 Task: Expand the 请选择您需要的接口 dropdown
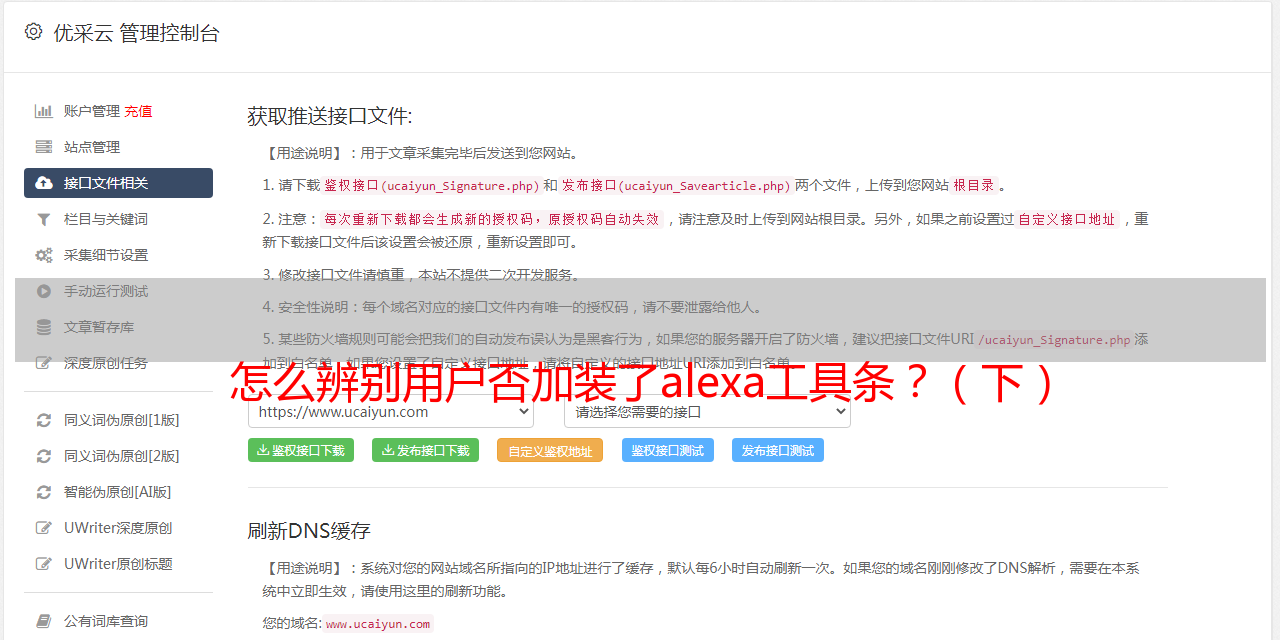tap(707, 411)
